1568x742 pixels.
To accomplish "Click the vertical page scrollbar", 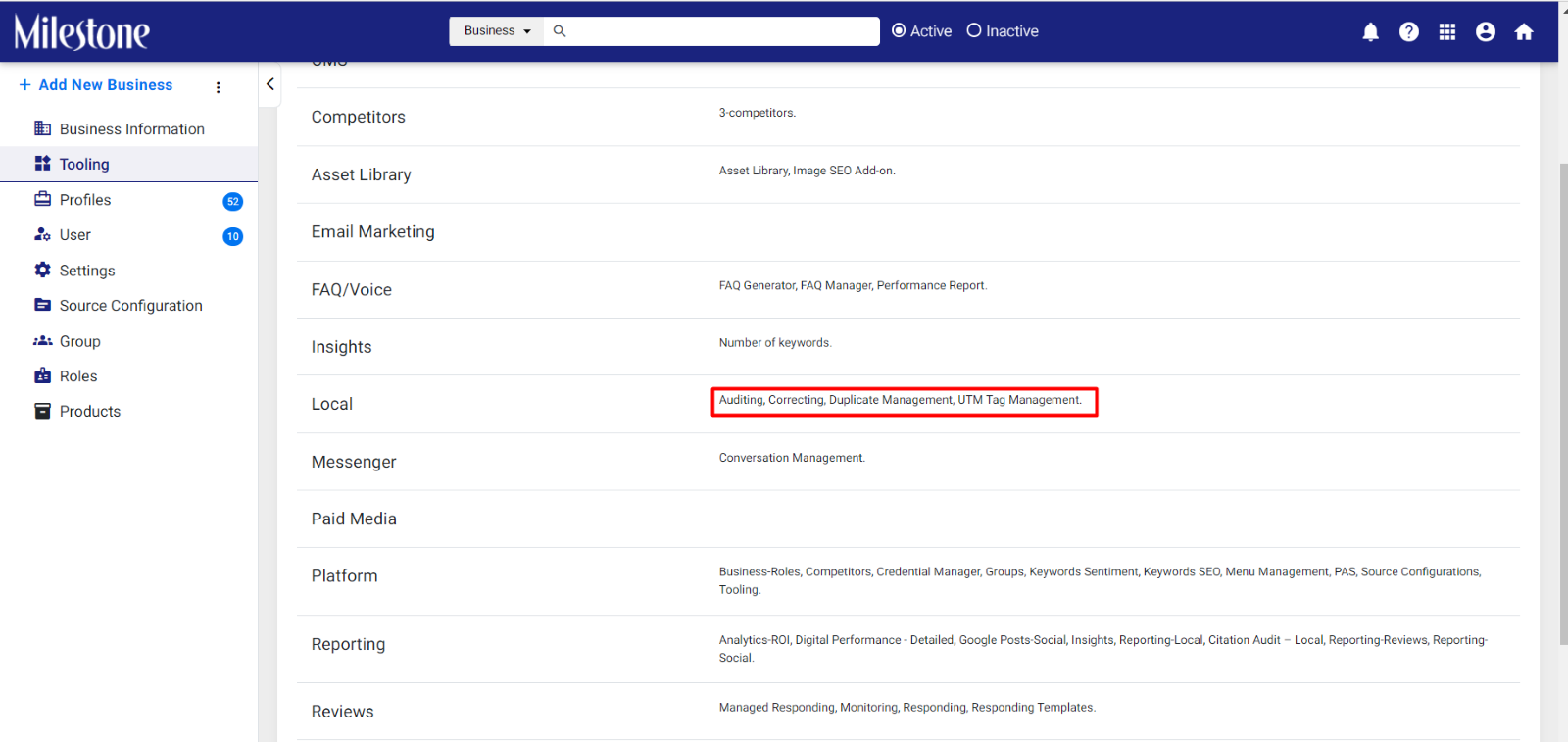I will 1563,402.
